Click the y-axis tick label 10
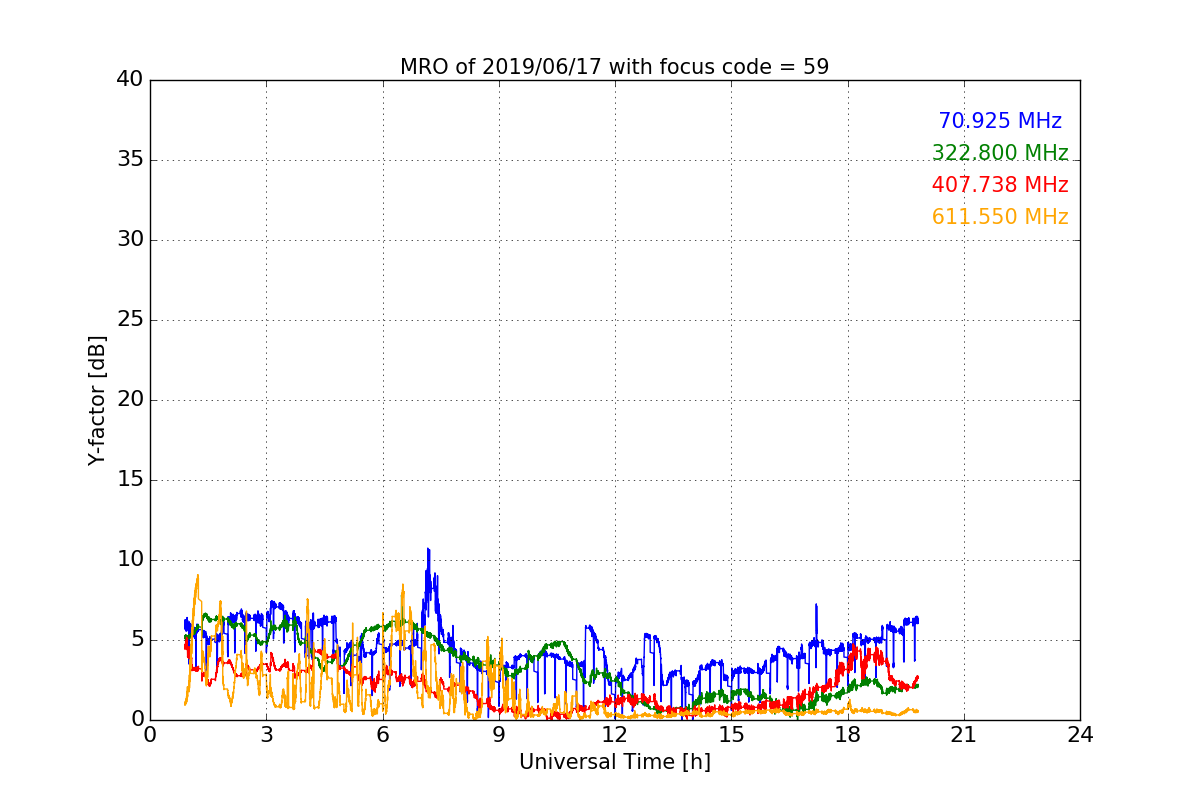This screenshot has height=800, width=1200. pos(130,560)
